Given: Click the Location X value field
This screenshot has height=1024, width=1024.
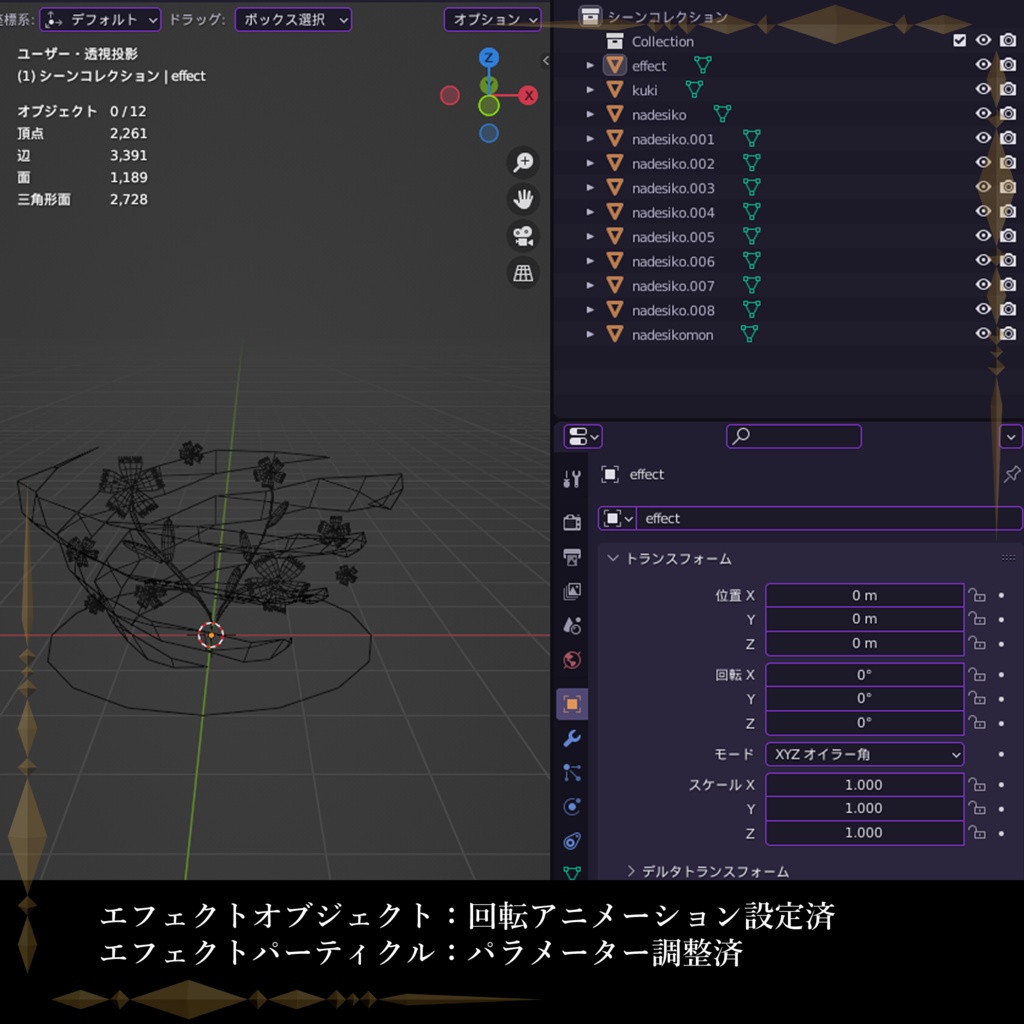Looking at the screenshot, I should pos(865,595).
